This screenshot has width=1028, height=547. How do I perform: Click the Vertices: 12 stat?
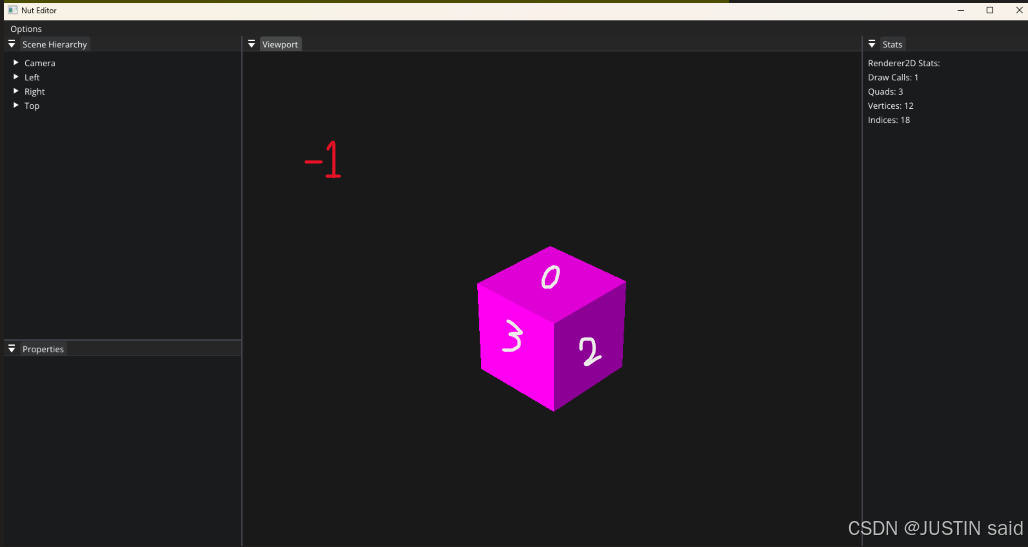890,106
